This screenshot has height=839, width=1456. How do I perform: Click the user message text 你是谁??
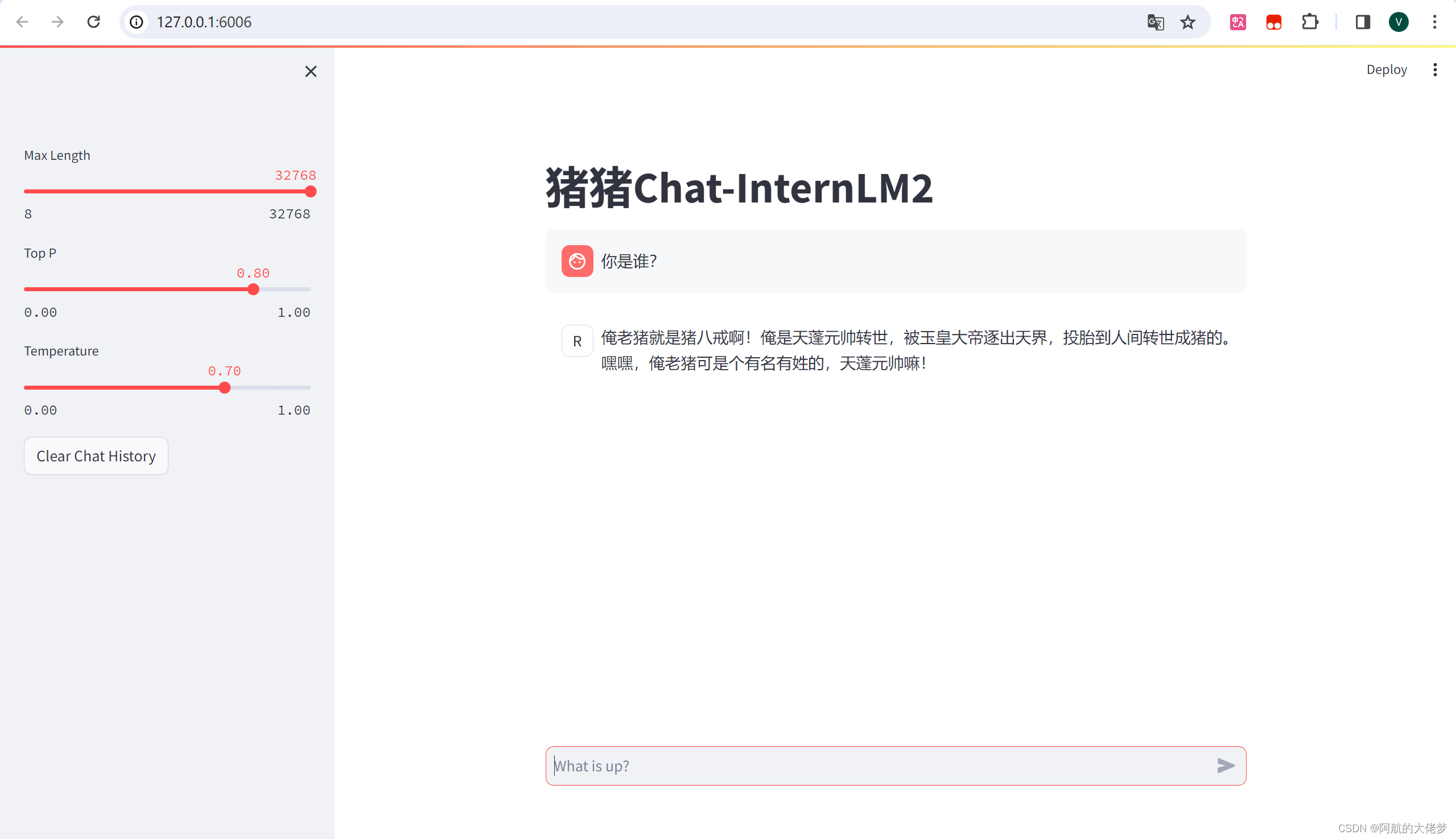(629, 261)
